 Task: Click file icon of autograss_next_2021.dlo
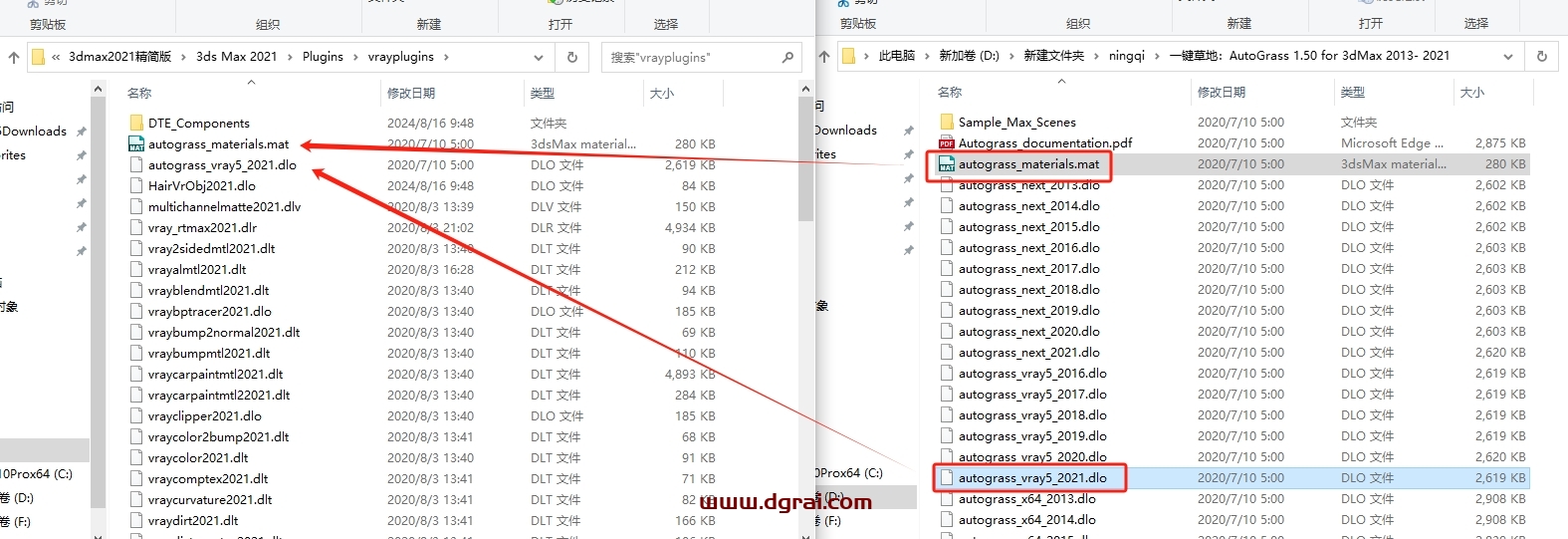tap(947, 352)
